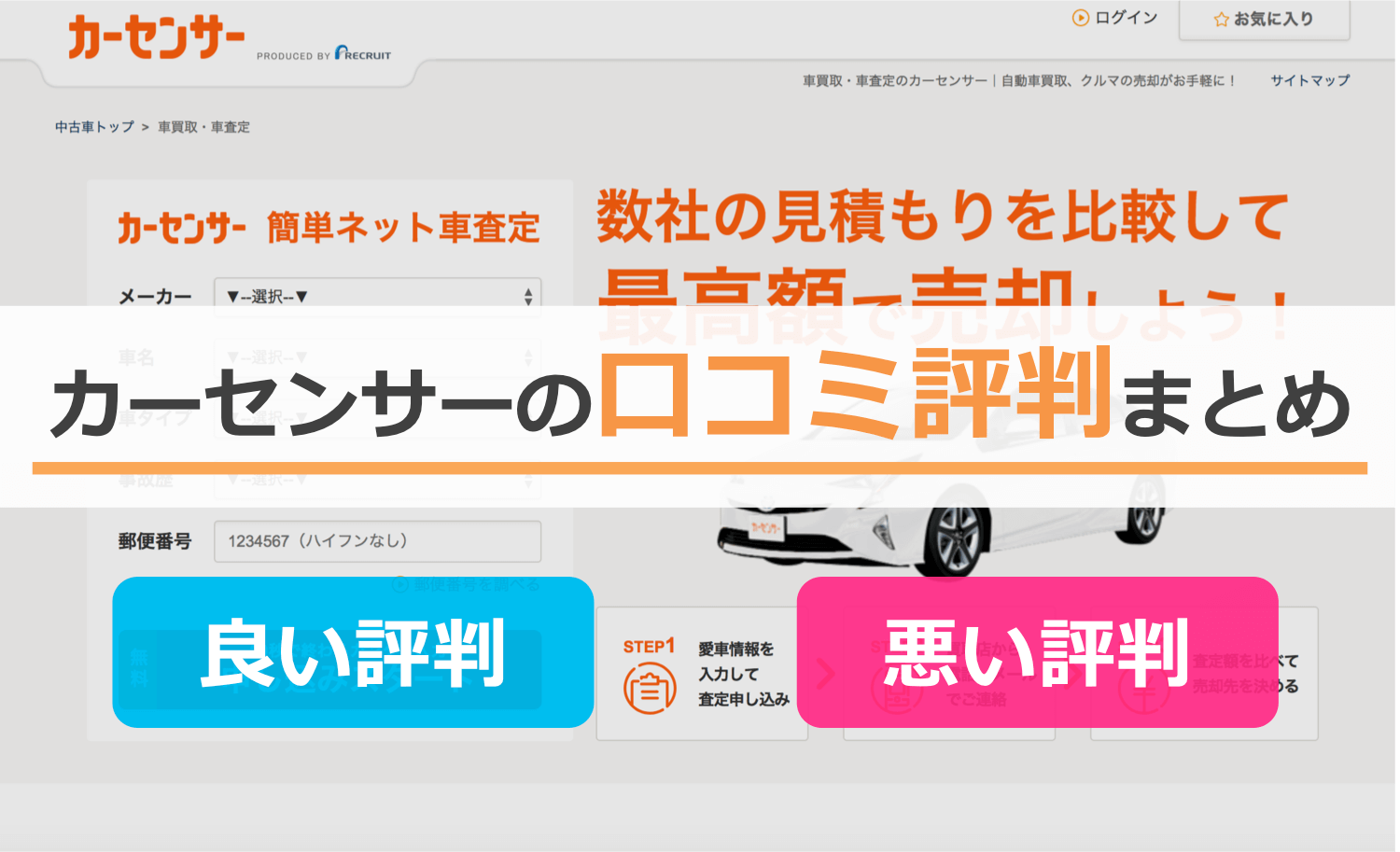Expand the メーカー selection dropdown
The image size is (1400, 852).
click(x=378, y=296)
